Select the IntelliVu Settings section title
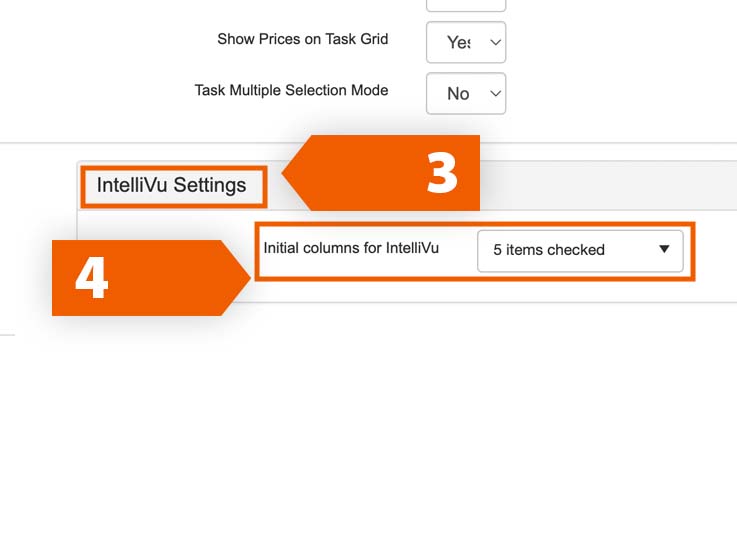Viewport: 737px width, 538px height. (x=172, y=186)
